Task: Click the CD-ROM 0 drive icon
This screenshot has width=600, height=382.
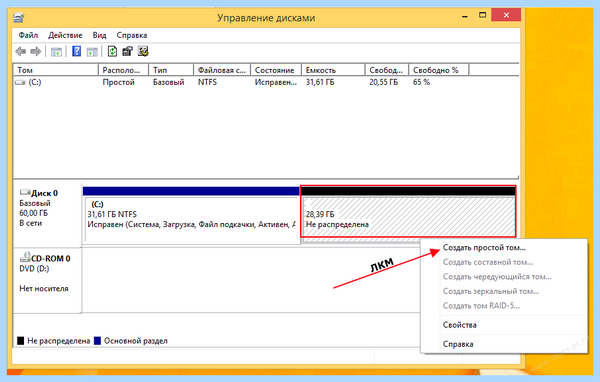Action: tap(25, 257)
